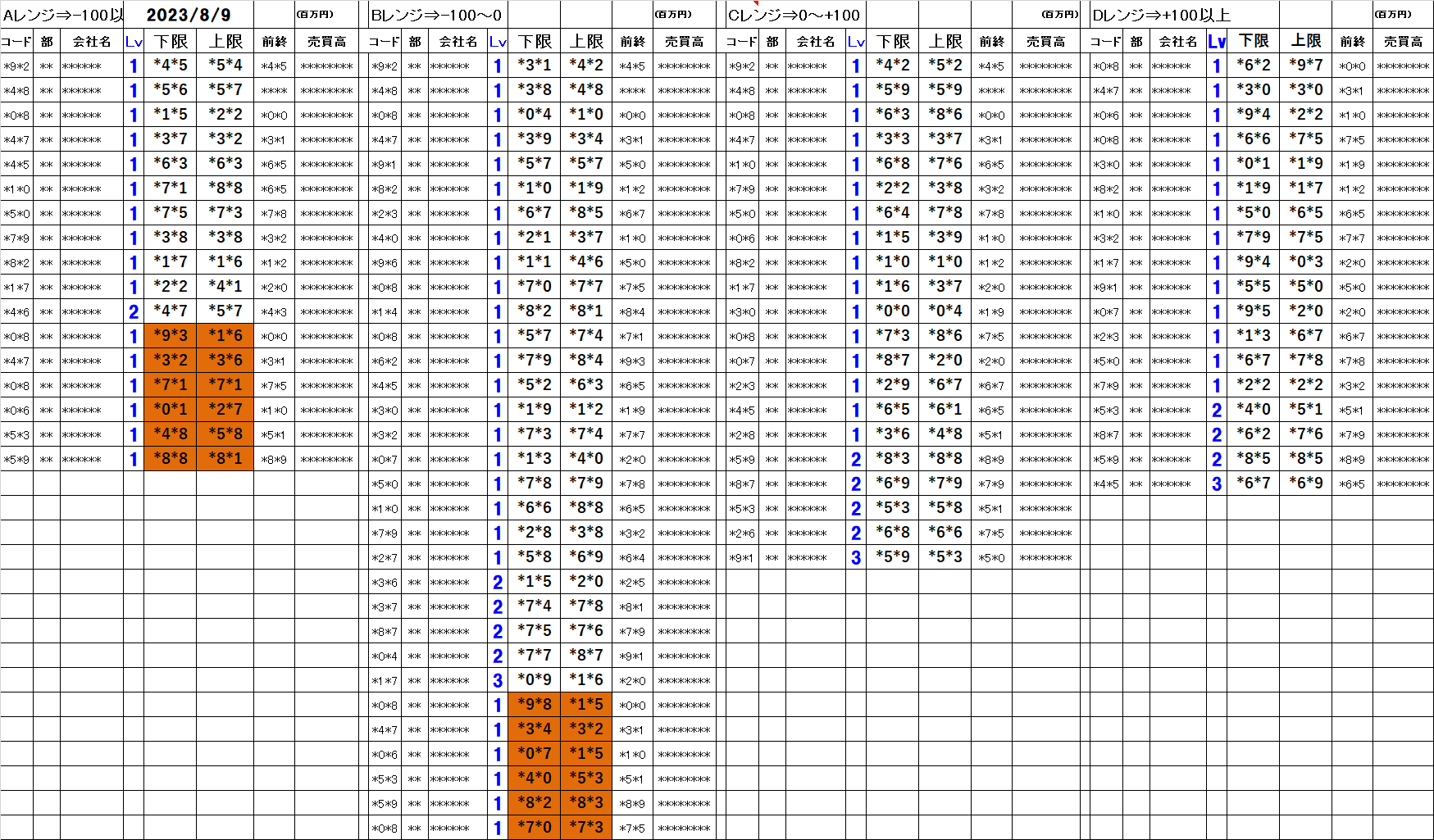
Task: Select the 会社名 header in A range
Action: pyautogui.click(x=92, y=41)
